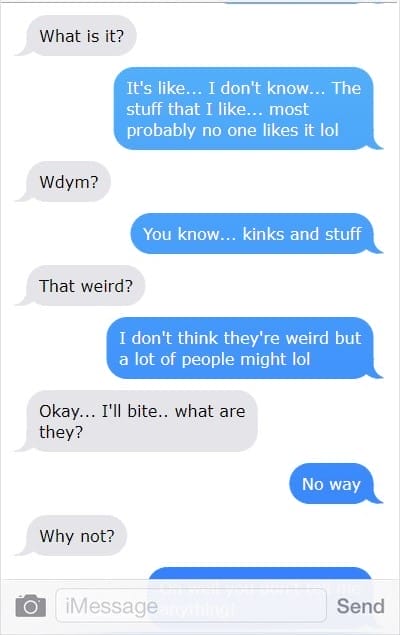The image size is (400, 635).
Task: Tap the Send button
Action: click(360, 606)
